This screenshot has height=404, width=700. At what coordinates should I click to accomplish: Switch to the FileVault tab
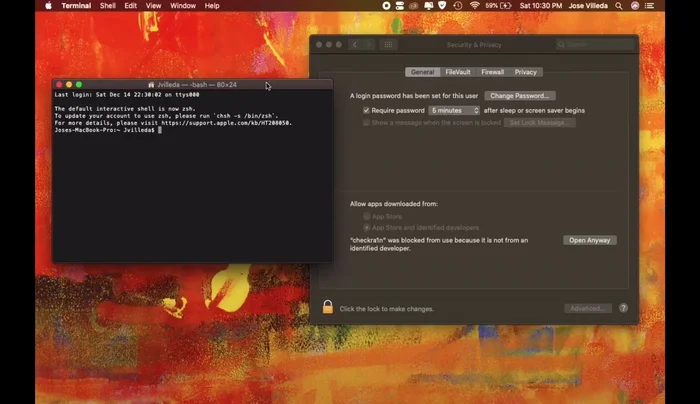458,72
